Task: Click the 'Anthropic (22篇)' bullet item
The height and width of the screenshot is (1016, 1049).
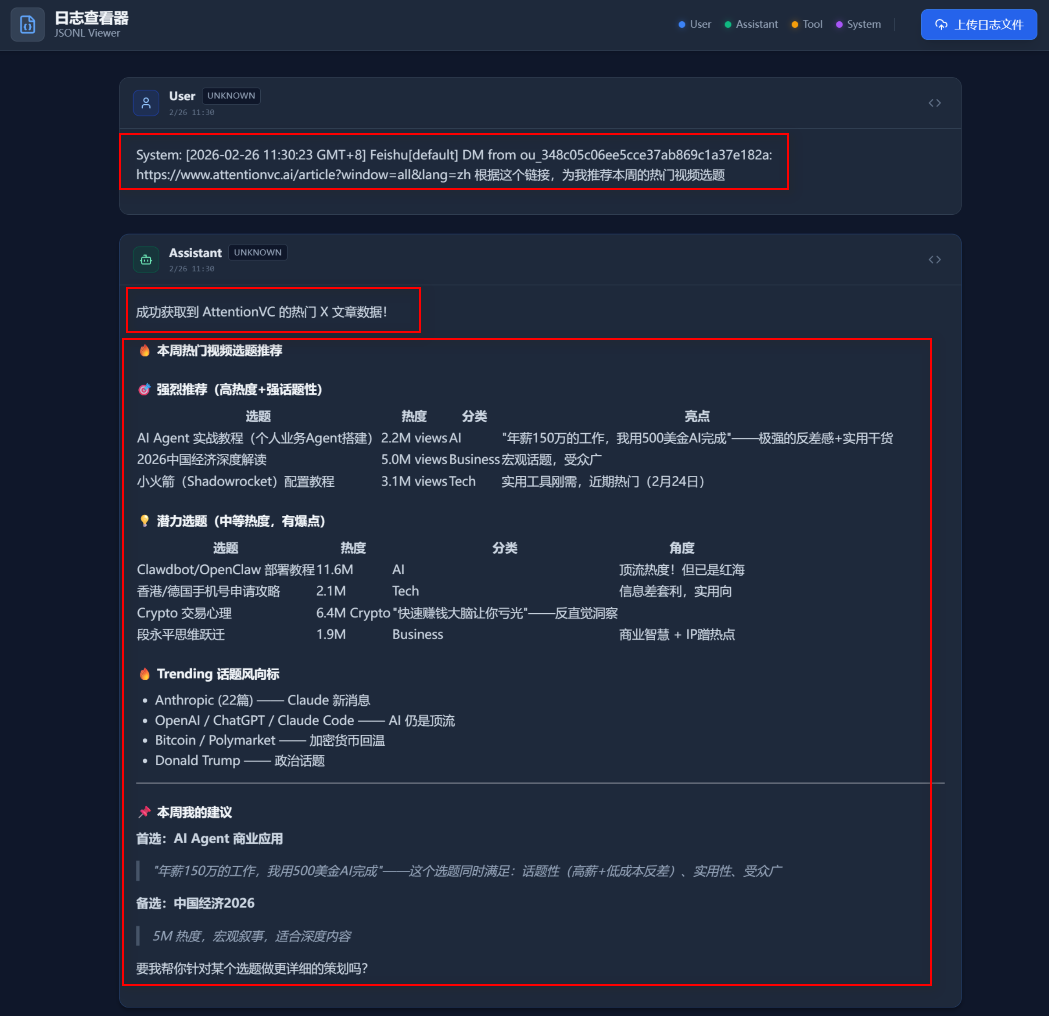Action: click(x=262, y=700)
